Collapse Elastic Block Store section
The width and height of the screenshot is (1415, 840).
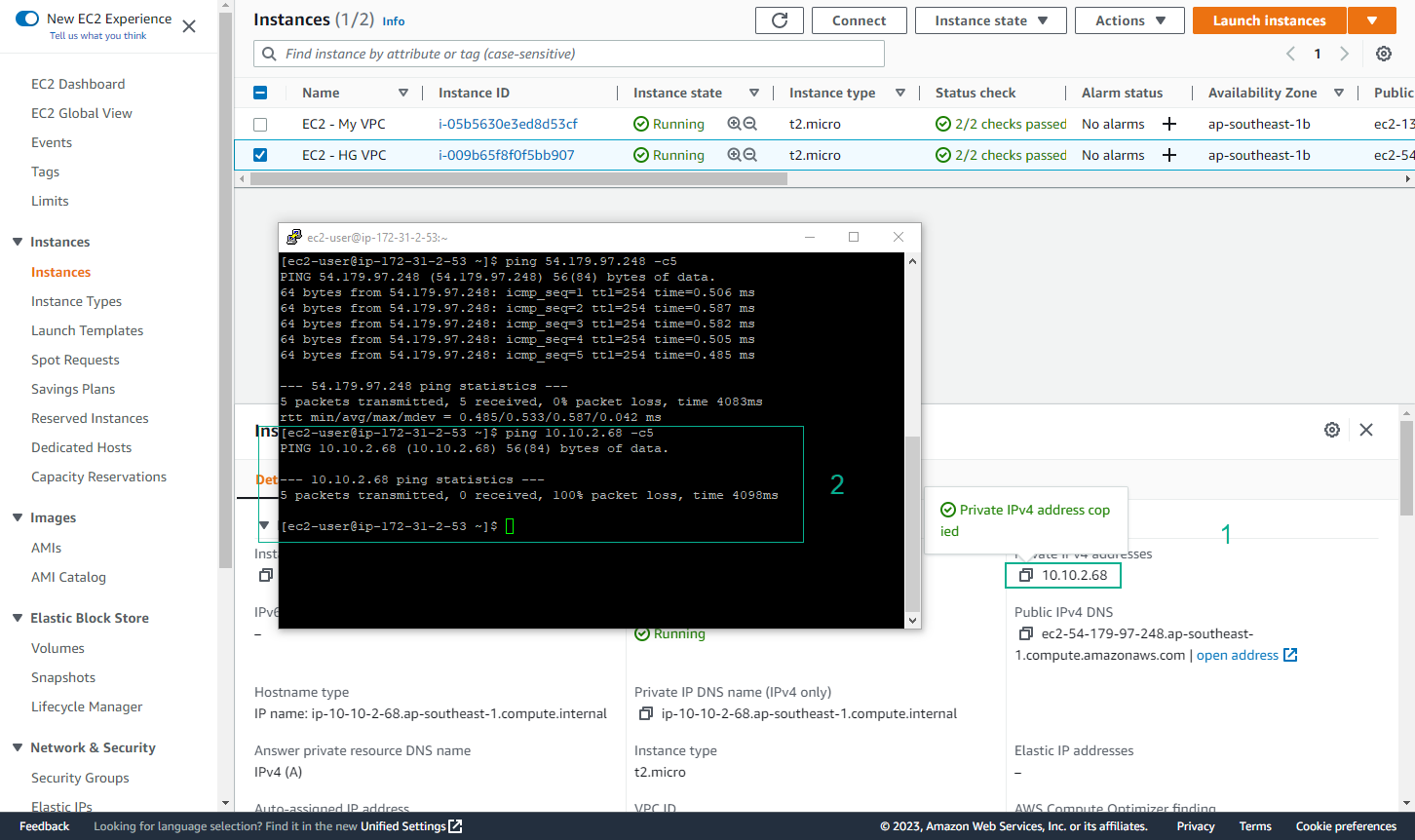coord(18,618)
